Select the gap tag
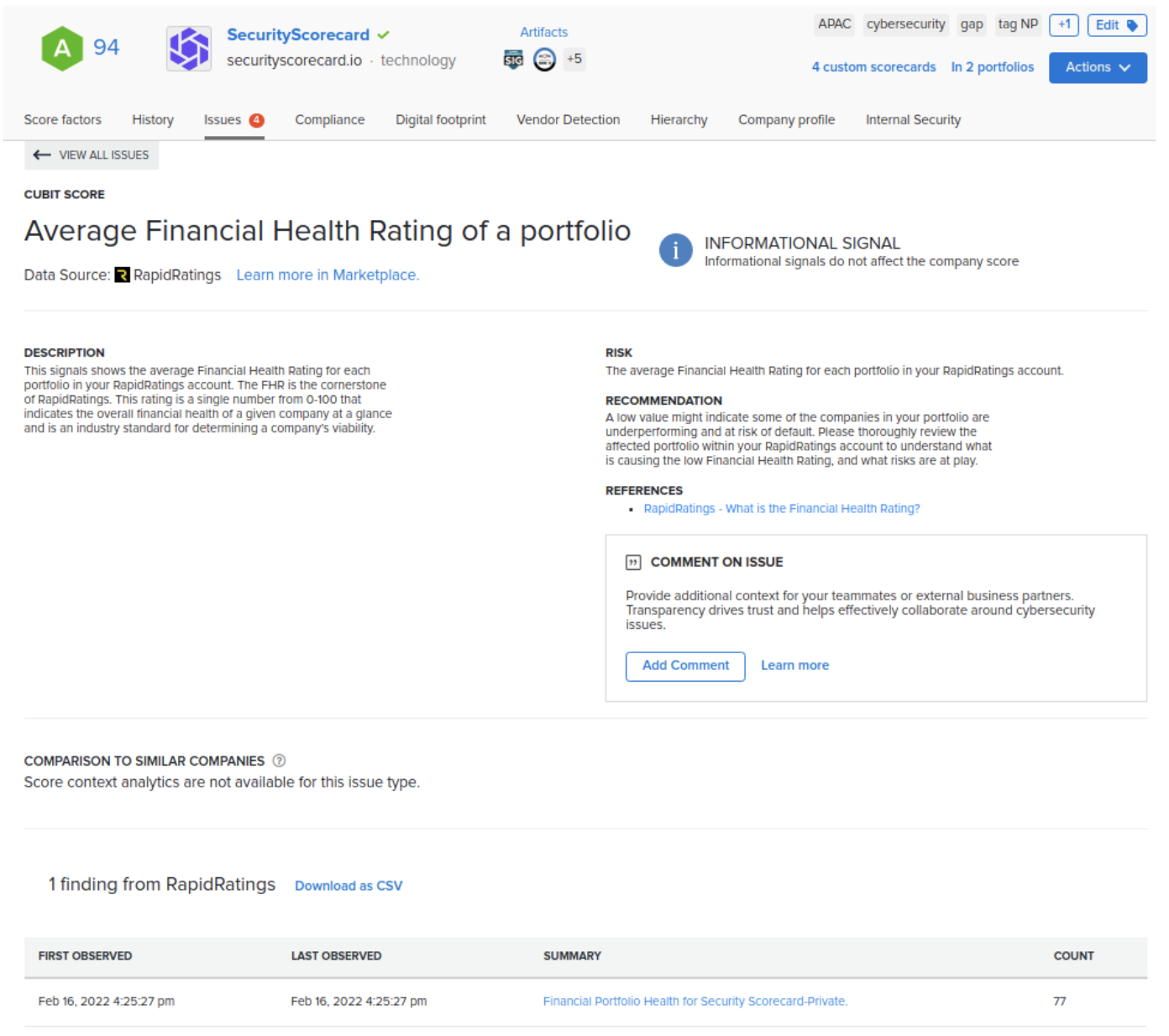 click(x=972, y=24)
